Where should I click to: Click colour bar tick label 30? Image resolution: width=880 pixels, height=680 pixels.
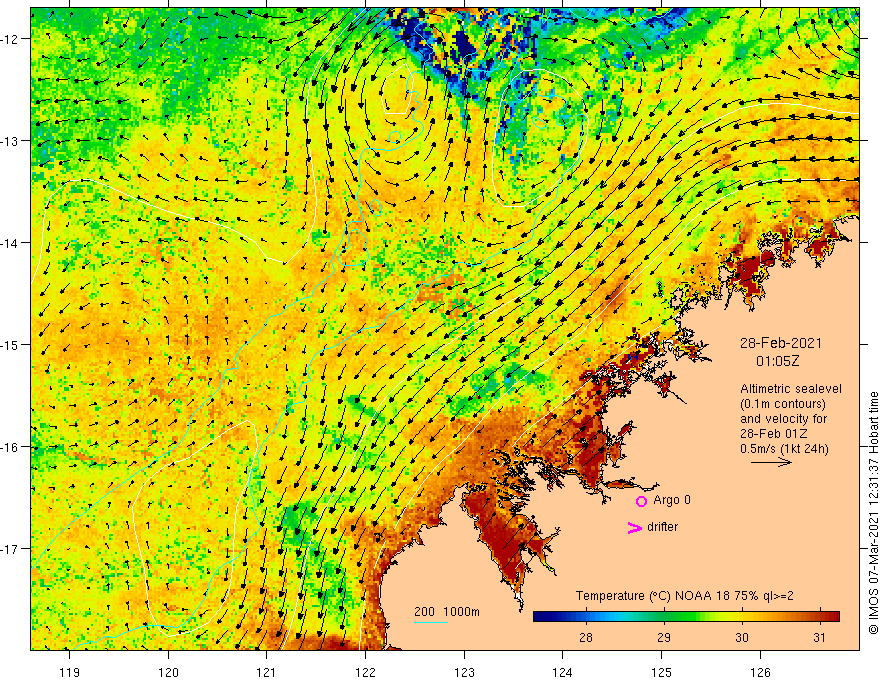coord(742,637)
